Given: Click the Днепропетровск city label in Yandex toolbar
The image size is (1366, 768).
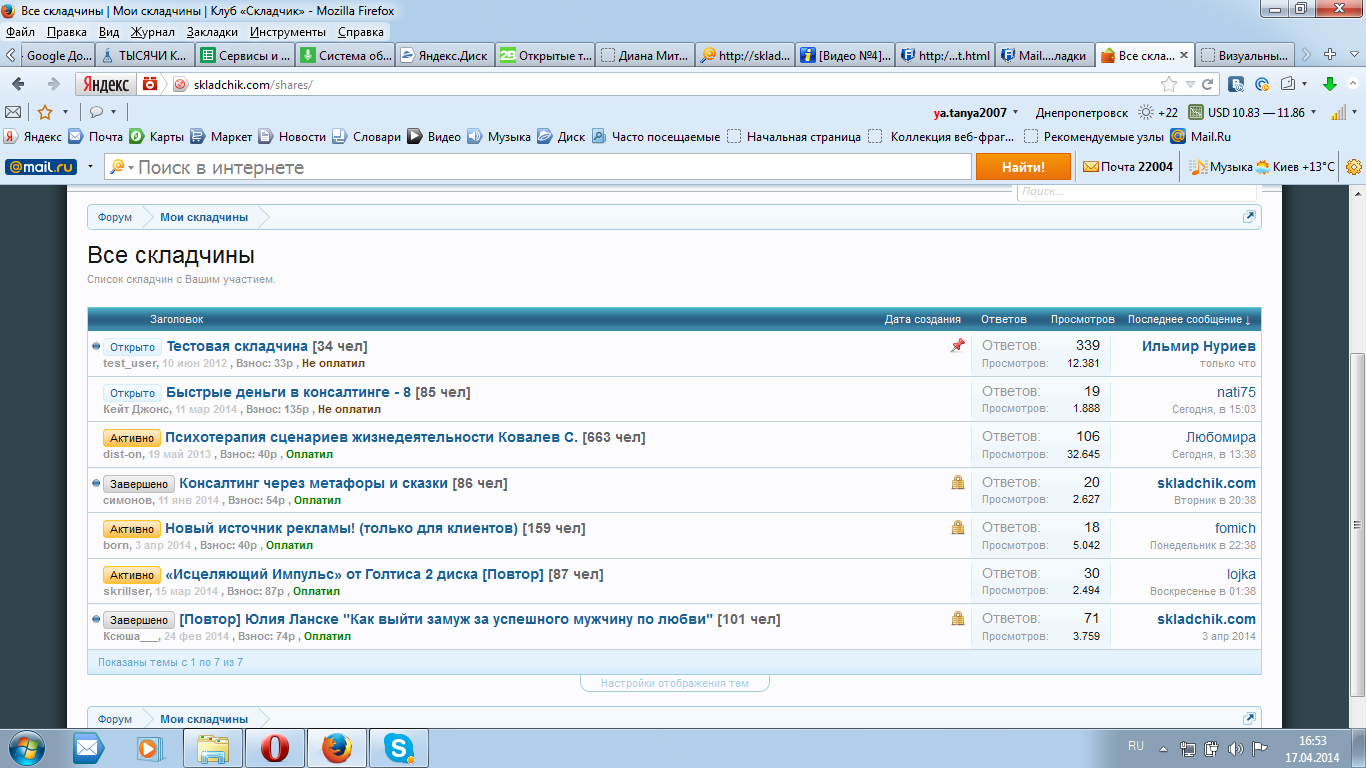Looking at the screenshot, I should pyautogui.click(x=1082, y=112).
